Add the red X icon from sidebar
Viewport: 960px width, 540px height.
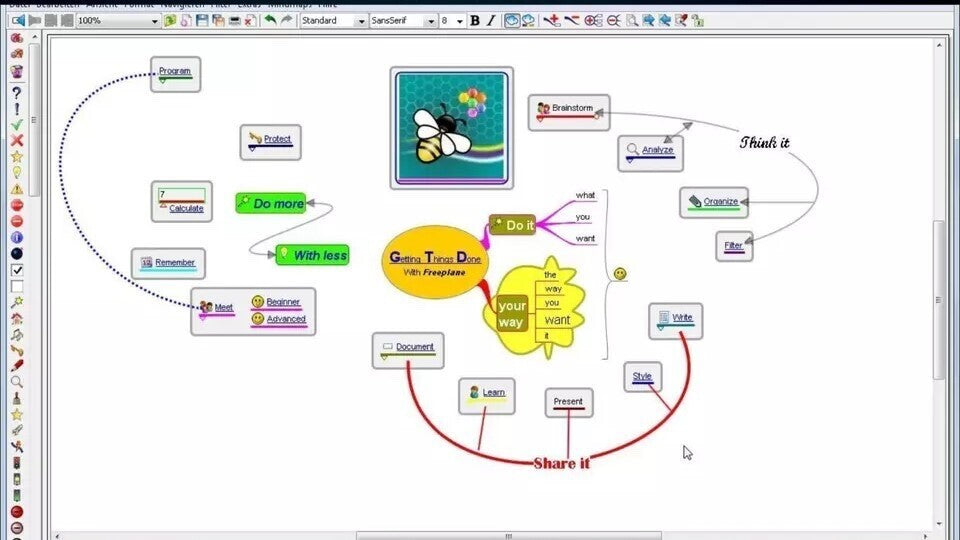[16, 140]
